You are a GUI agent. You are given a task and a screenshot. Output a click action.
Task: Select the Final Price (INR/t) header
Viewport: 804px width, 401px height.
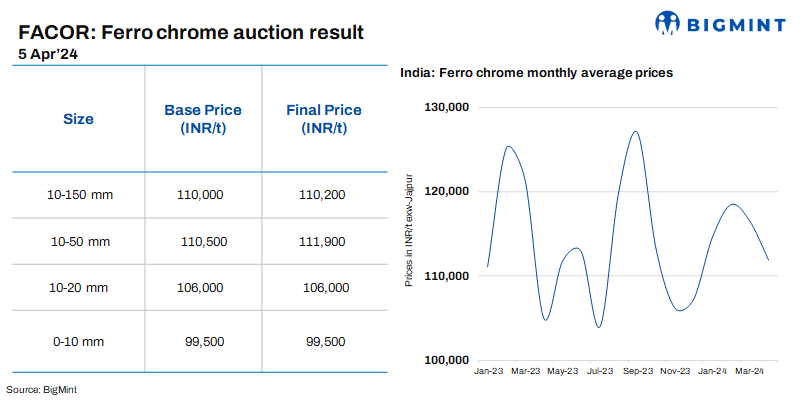(x=323, y=119)
